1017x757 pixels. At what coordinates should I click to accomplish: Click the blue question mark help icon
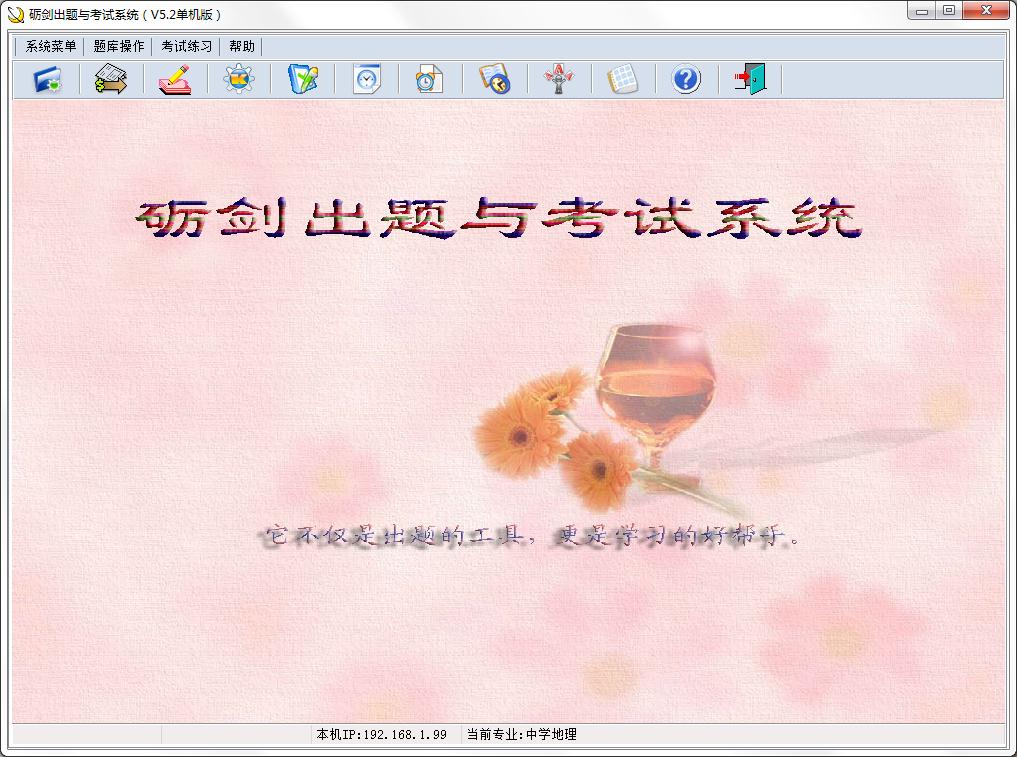click(686, 80)
